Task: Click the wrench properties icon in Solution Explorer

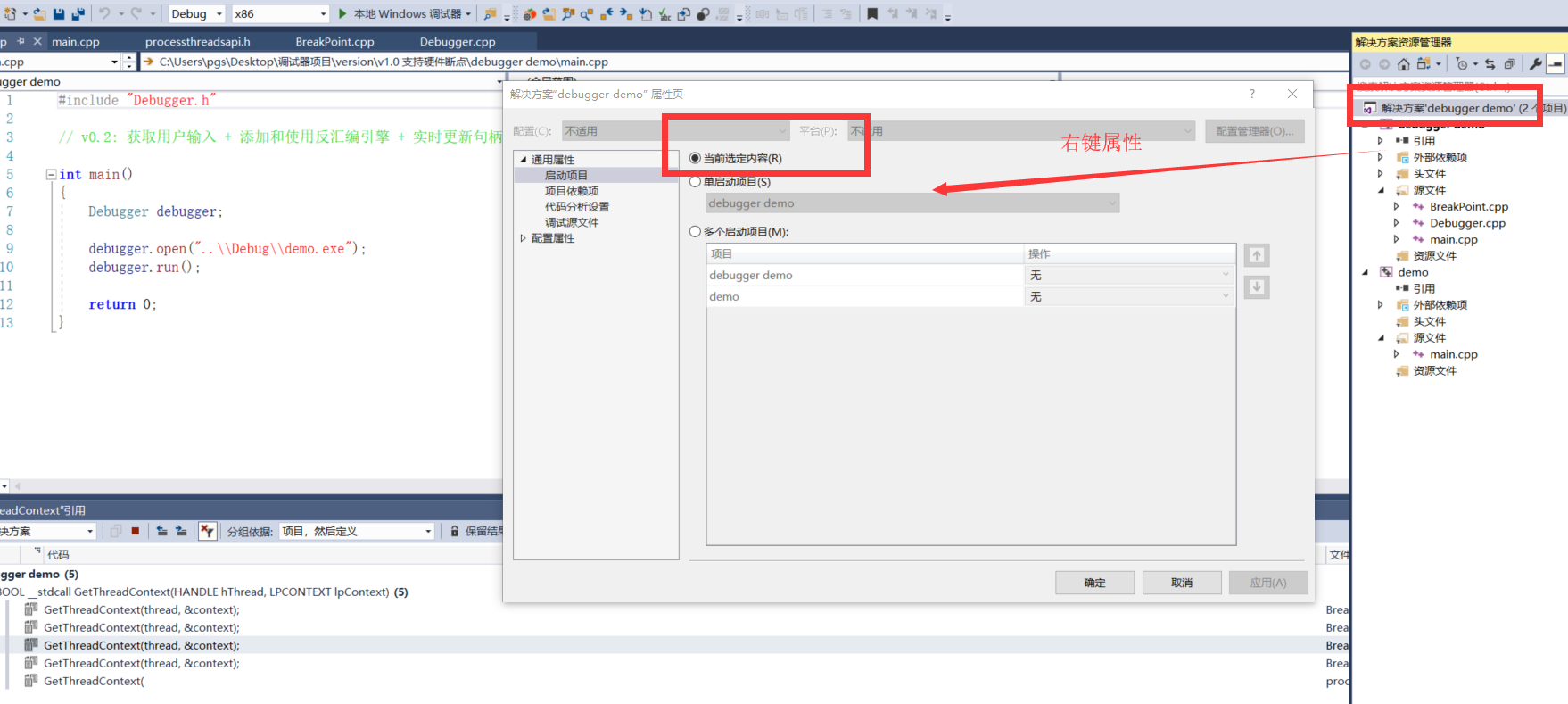Action: (x=1535, y=63)
